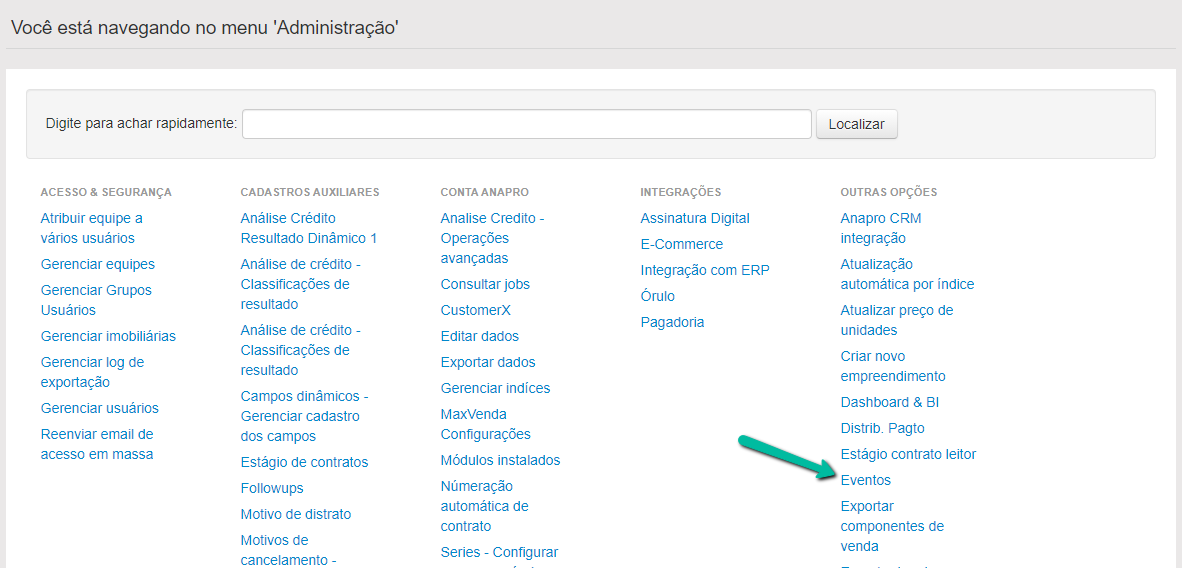Open Motivo de distrato option
The height and width of the screenshot is (568, 1182).
coord(296,514)
